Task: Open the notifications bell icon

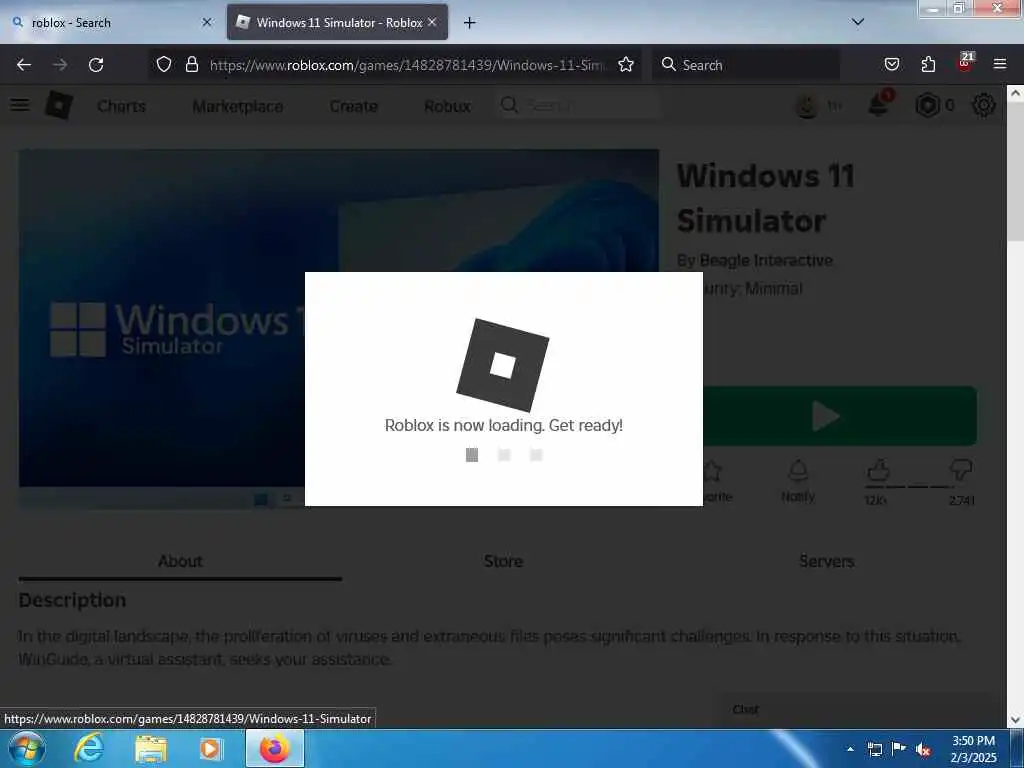Action: pyautogui.click(x=879, y=104)
